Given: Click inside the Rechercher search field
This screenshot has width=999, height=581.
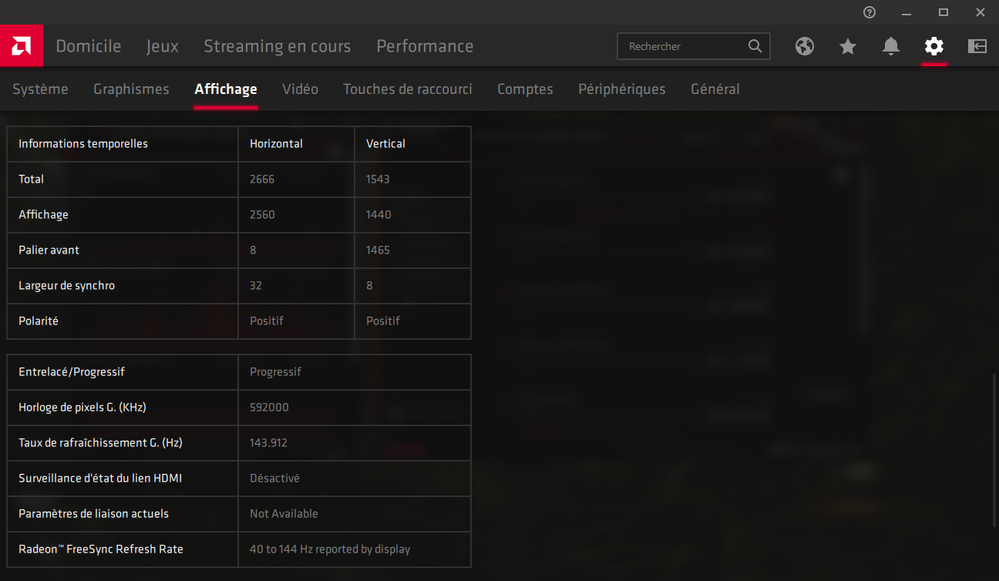Looking at the screenshot, I should pos(693,46).
